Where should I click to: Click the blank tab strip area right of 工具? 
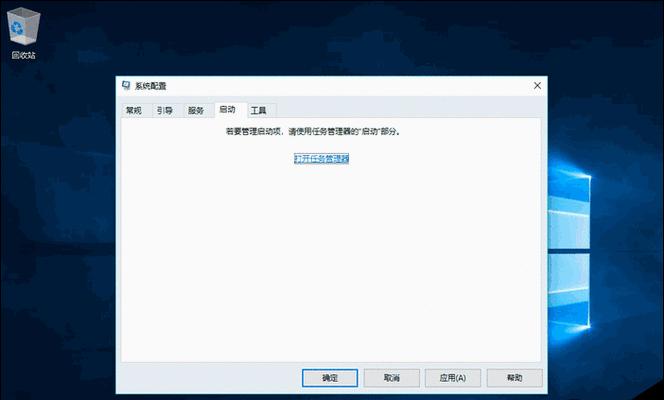click(x=400, y=110)
